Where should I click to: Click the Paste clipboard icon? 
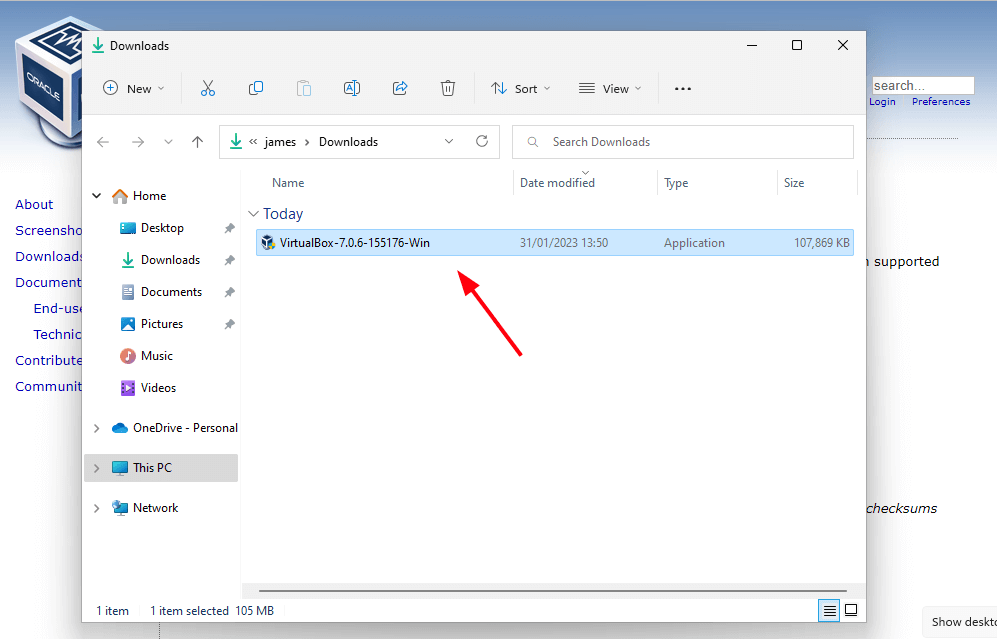(x=304, y=88)
